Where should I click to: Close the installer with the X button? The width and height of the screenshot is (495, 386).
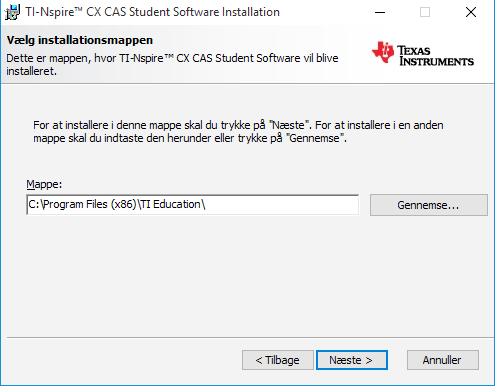click(x=471, y=12)
